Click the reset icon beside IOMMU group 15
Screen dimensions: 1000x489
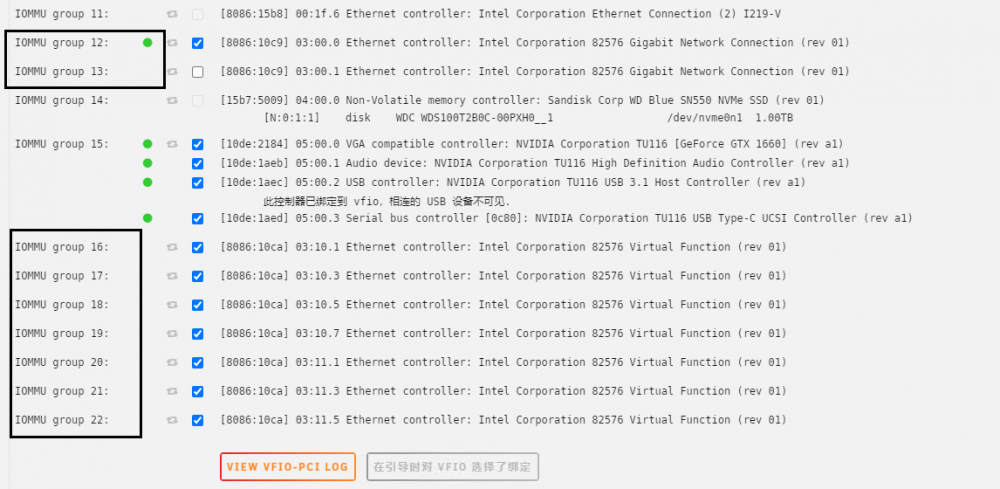coord(172,145)
